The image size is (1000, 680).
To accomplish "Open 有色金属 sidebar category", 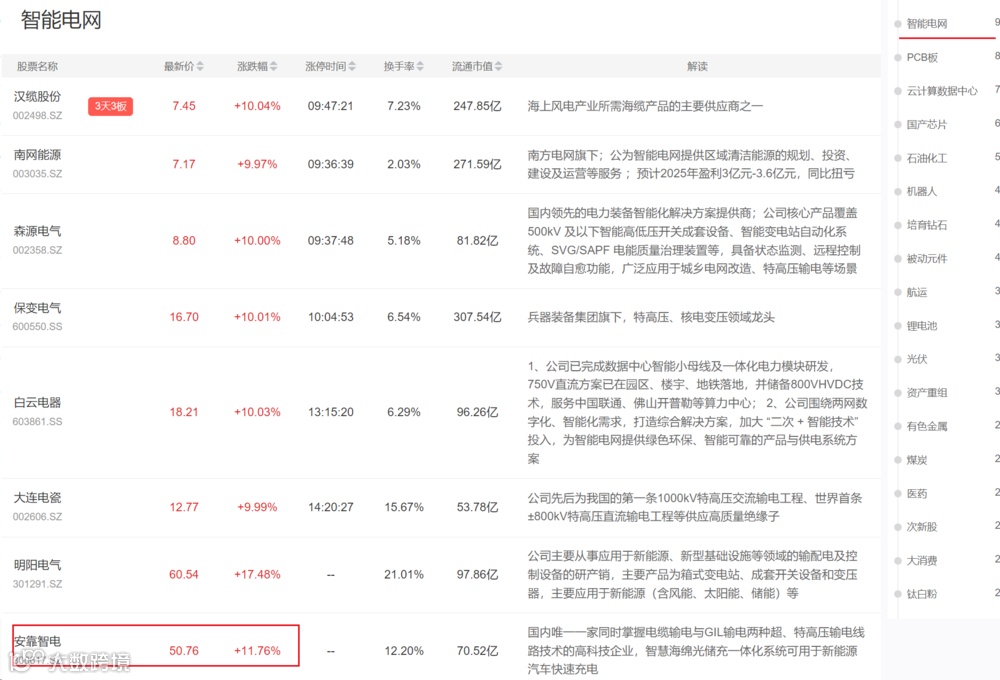I will 927,426.
